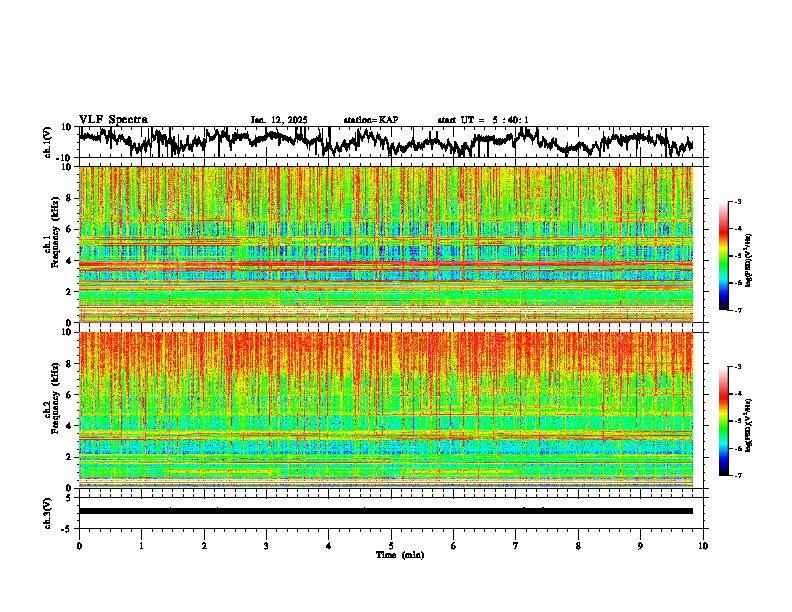The height and width of the screenshot is (612, 792).
Task: Click time axis tick label "3"
Action: pos(266,546)
